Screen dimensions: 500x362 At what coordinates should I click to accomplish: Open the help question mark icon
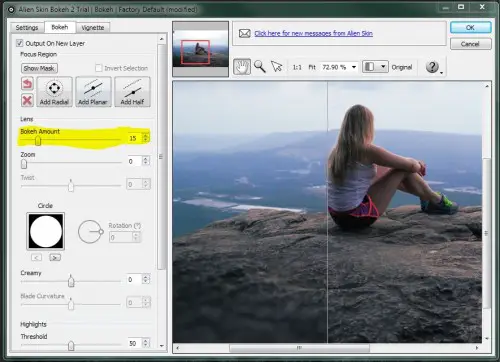432,67
